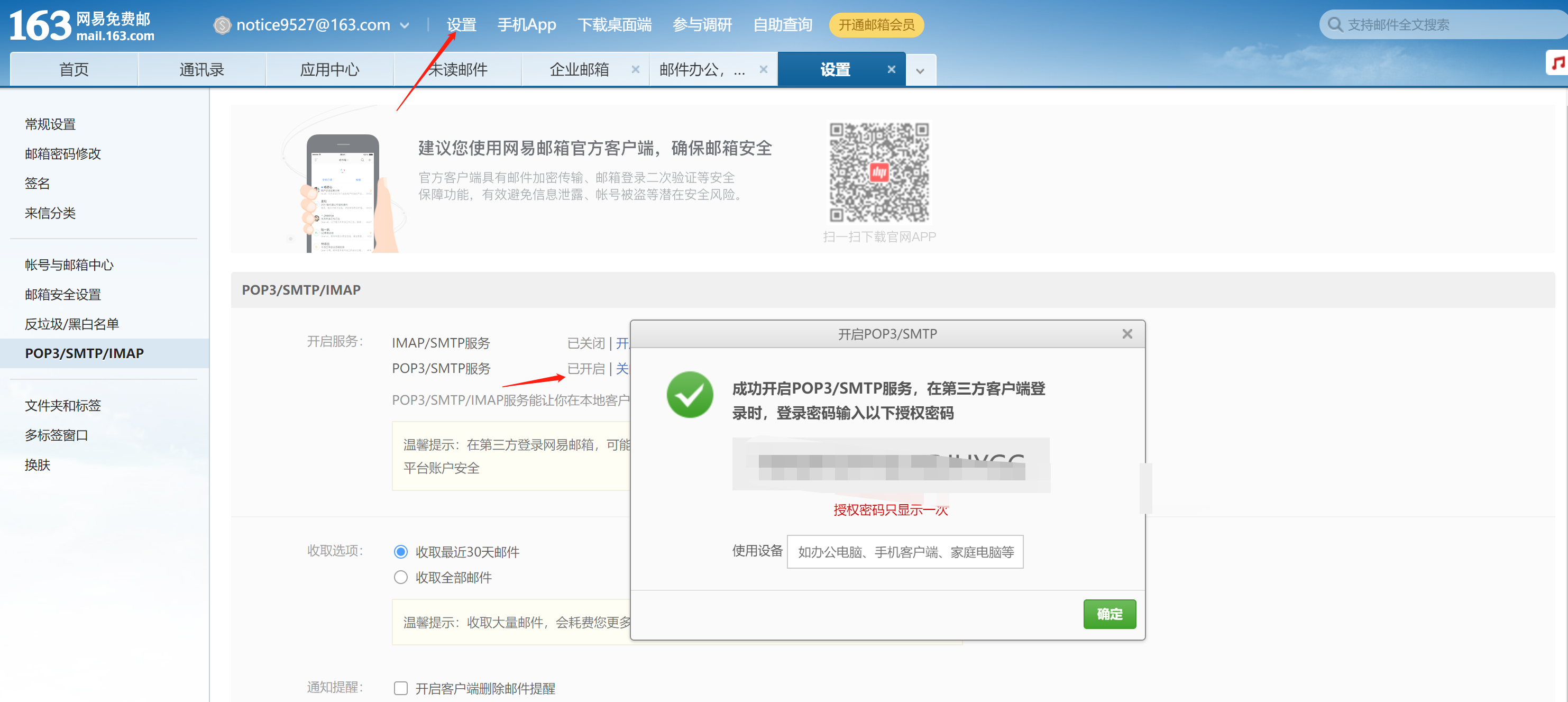This screenshot has height=702, width=1568.
Task: Open 邮箱密码修改 in sidebar
Action: tap(63, 153)
